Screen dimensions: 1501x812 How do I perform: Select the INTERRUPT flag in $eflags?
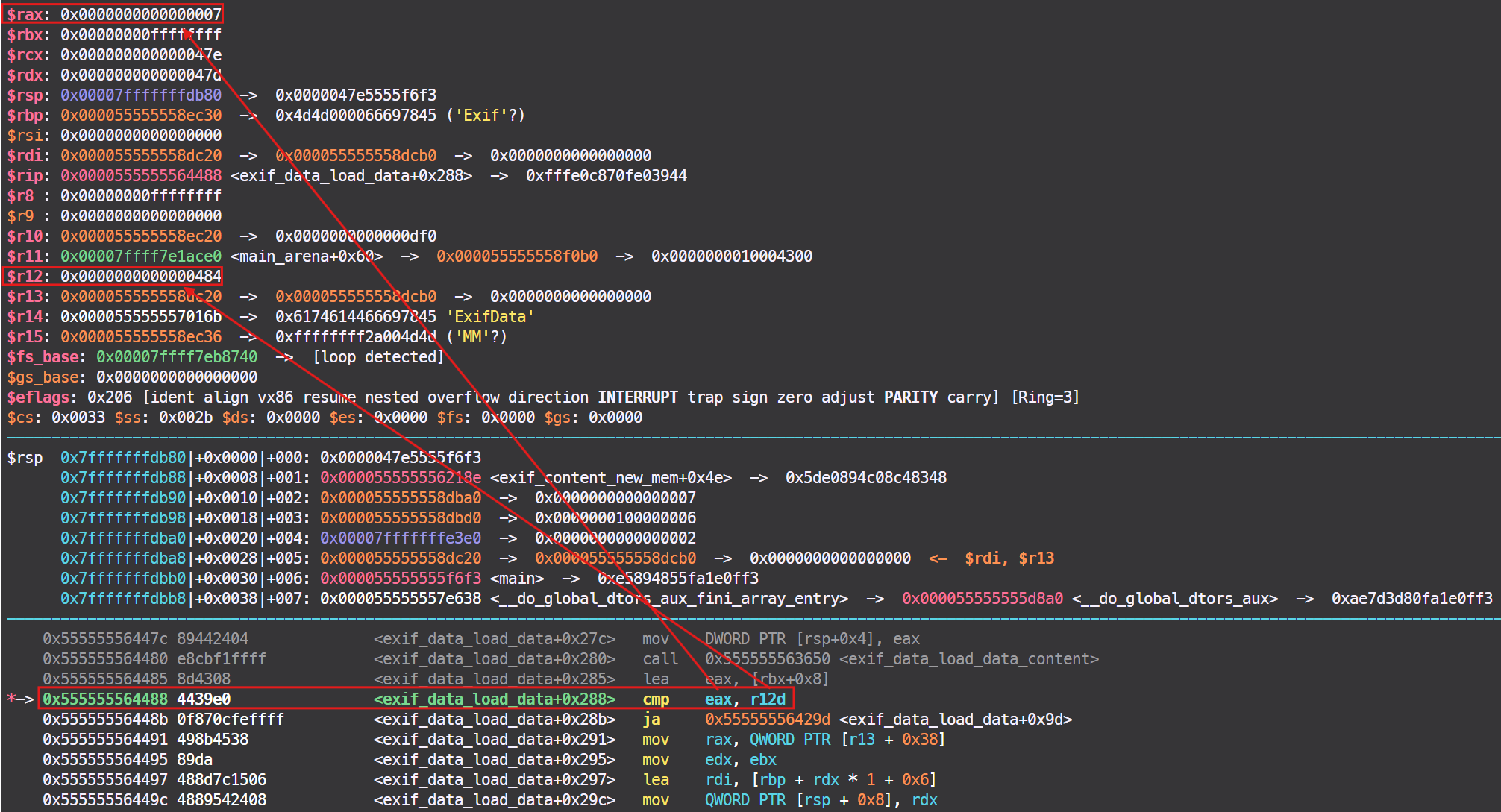pyautogui.click(x=637, y=397)
